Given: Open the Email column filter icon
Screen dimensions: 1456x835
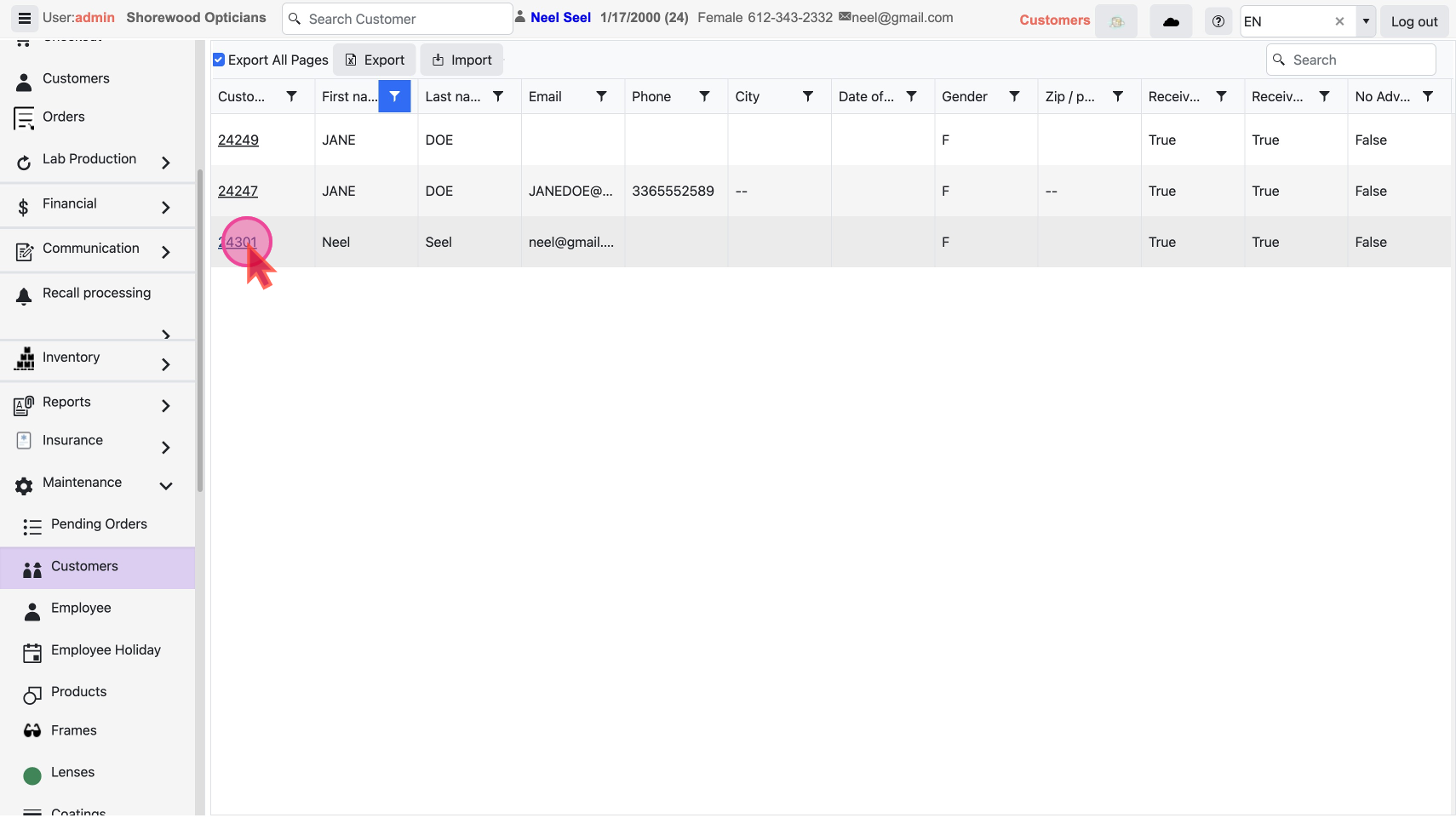Looking at the screenshot, I should tap(601, 96).
